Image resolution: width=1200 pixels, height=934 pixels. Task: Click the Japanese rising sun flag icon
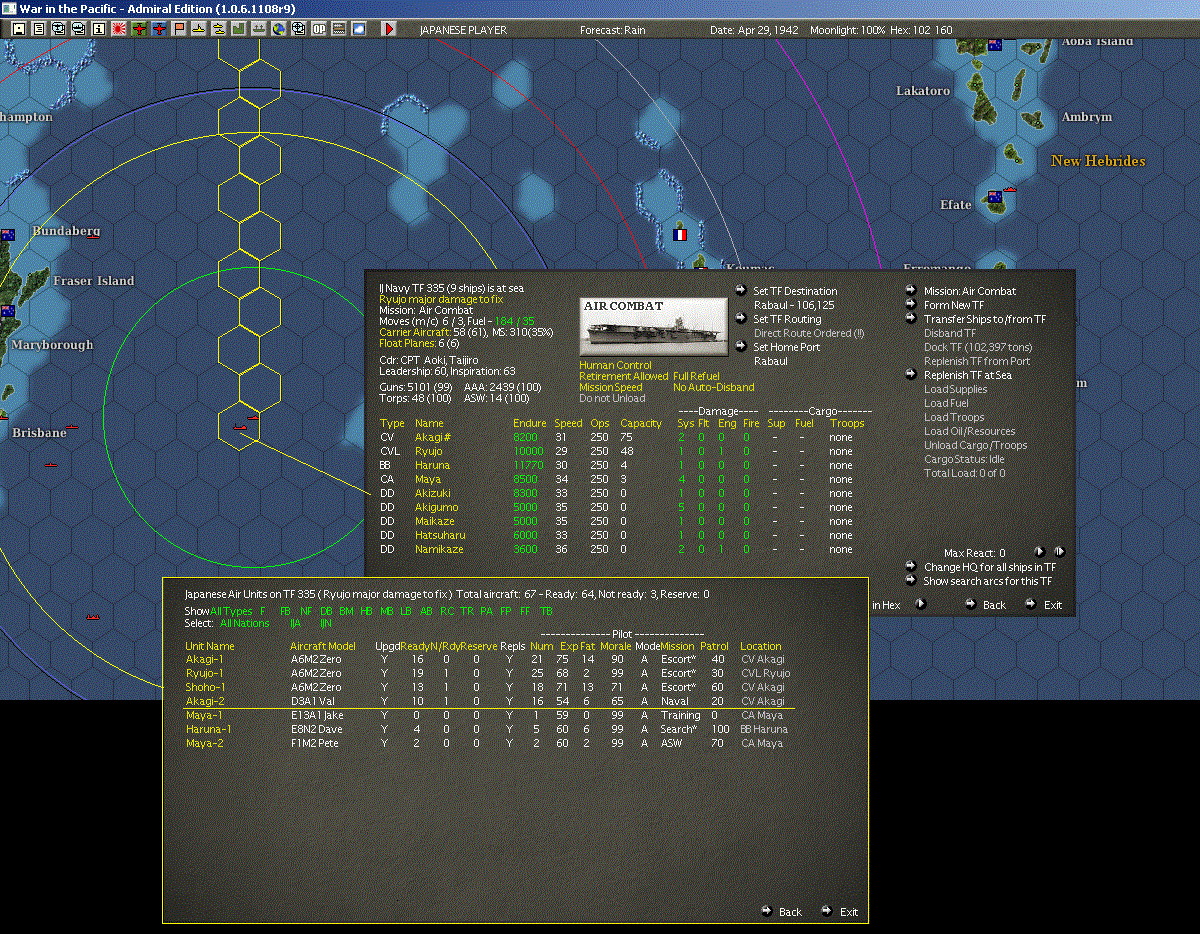point(118,29)
